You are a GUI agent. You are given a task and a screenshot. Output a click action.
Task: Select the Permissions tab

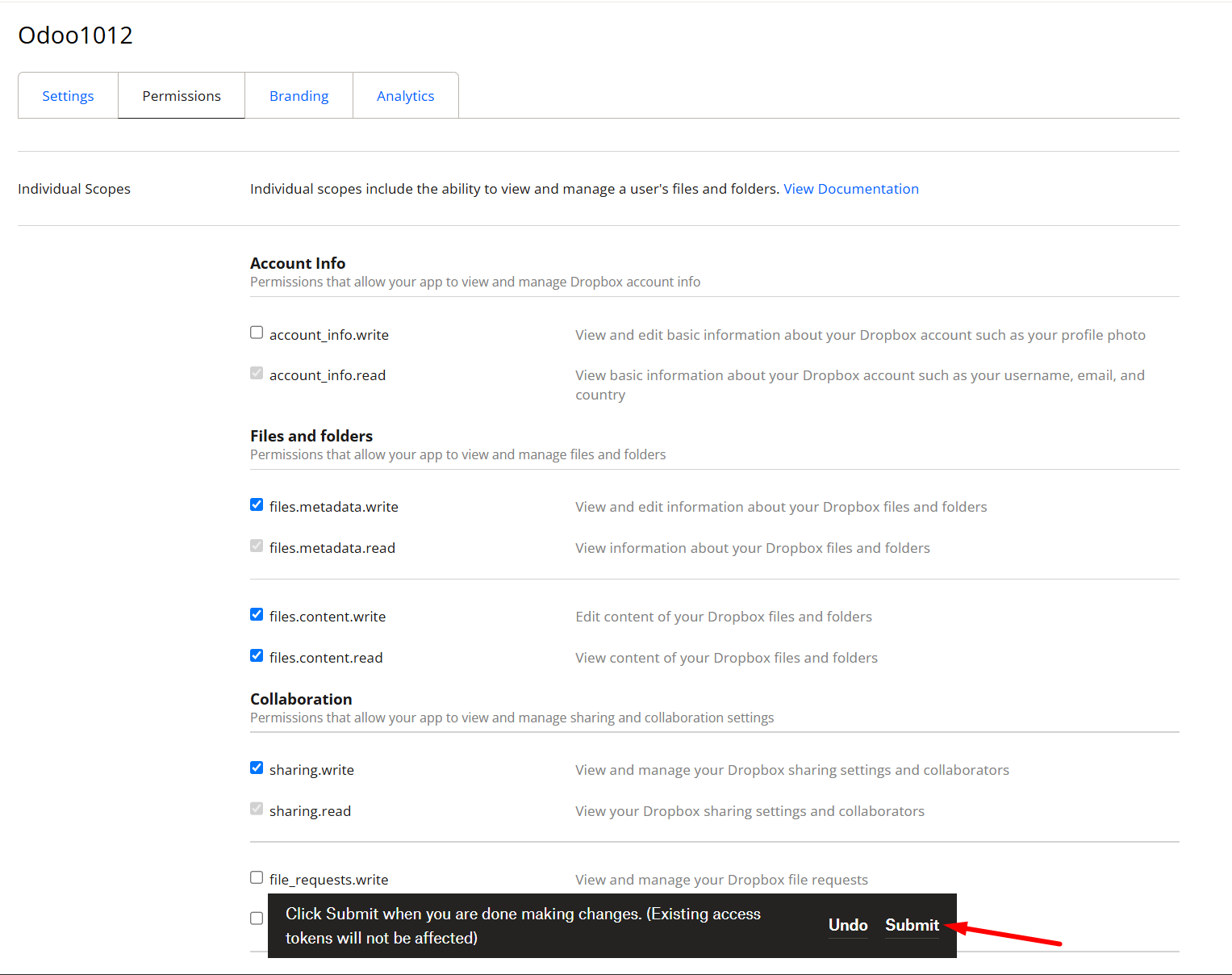click(182, 96)
